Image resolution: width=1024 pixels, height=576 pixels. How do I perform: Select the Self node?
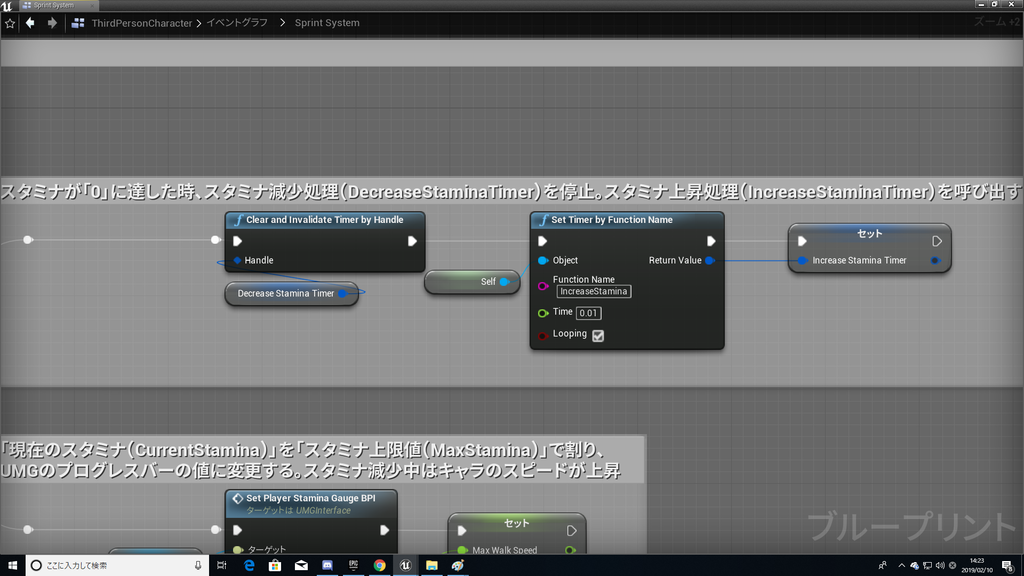pos(471,282)
